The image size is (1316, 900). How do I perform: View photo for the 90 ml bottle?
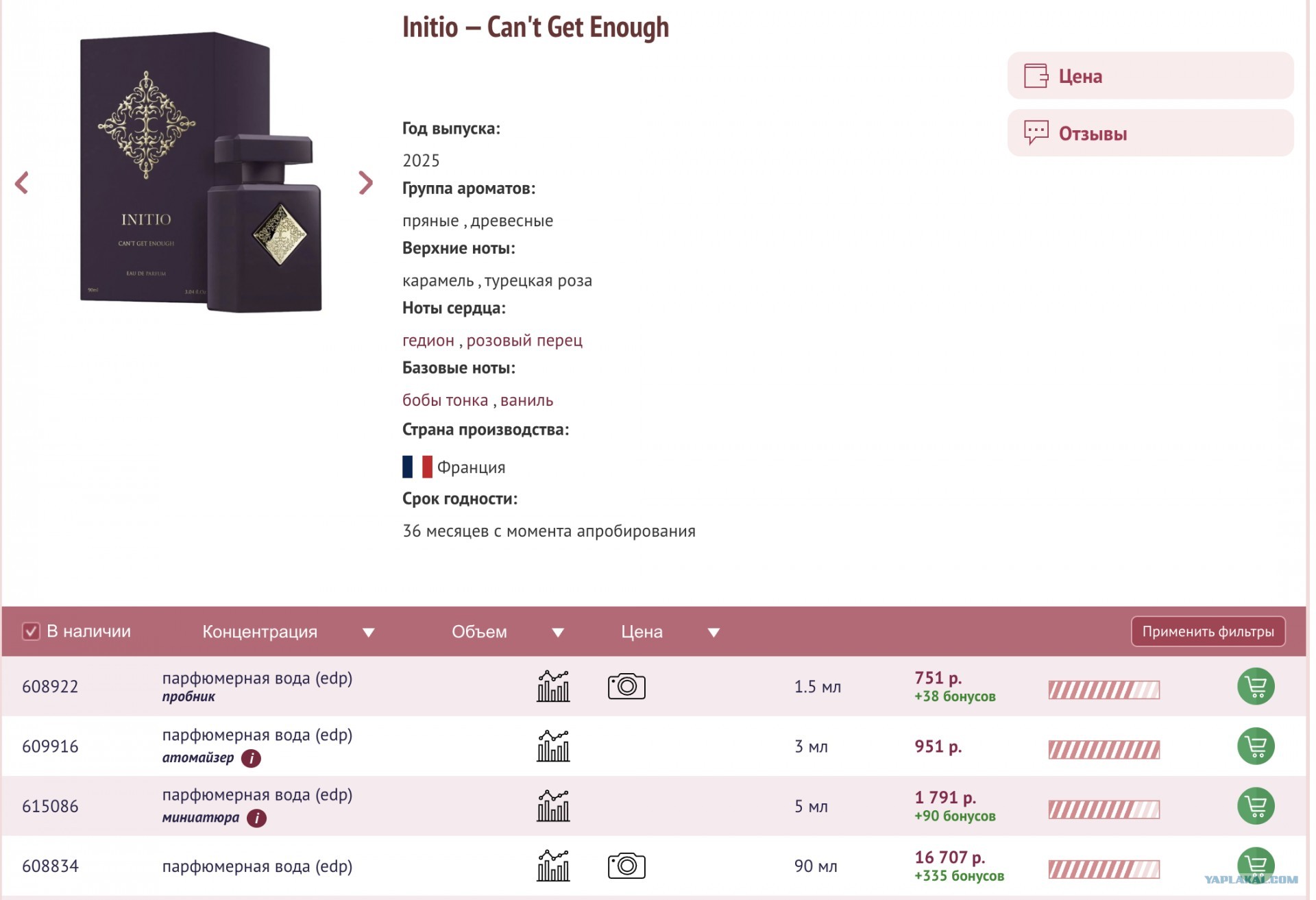pyautogui.click(x=626, y=866)
